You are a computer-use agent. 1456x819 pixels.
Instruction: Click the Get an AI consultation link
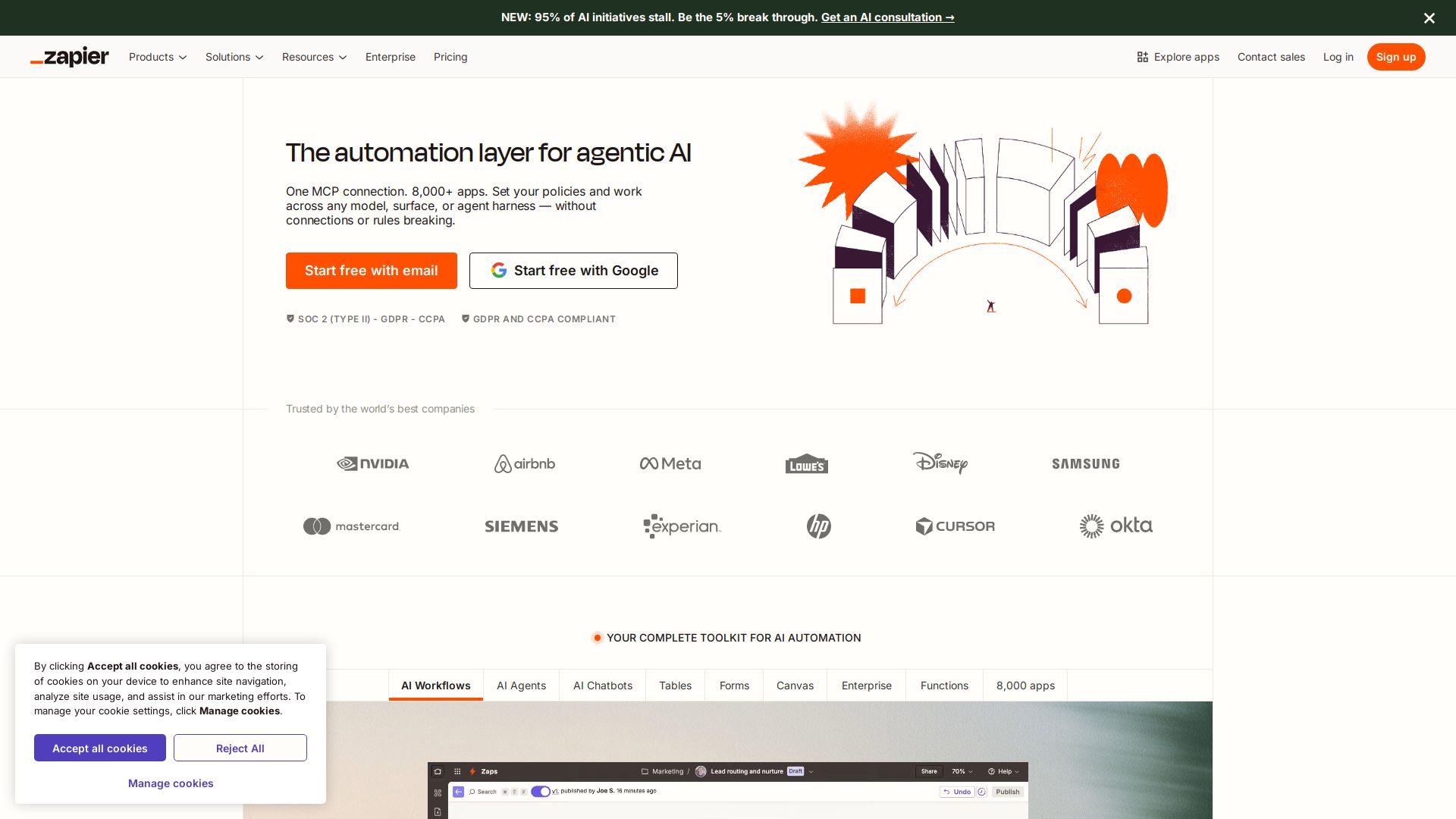point(887,17)
